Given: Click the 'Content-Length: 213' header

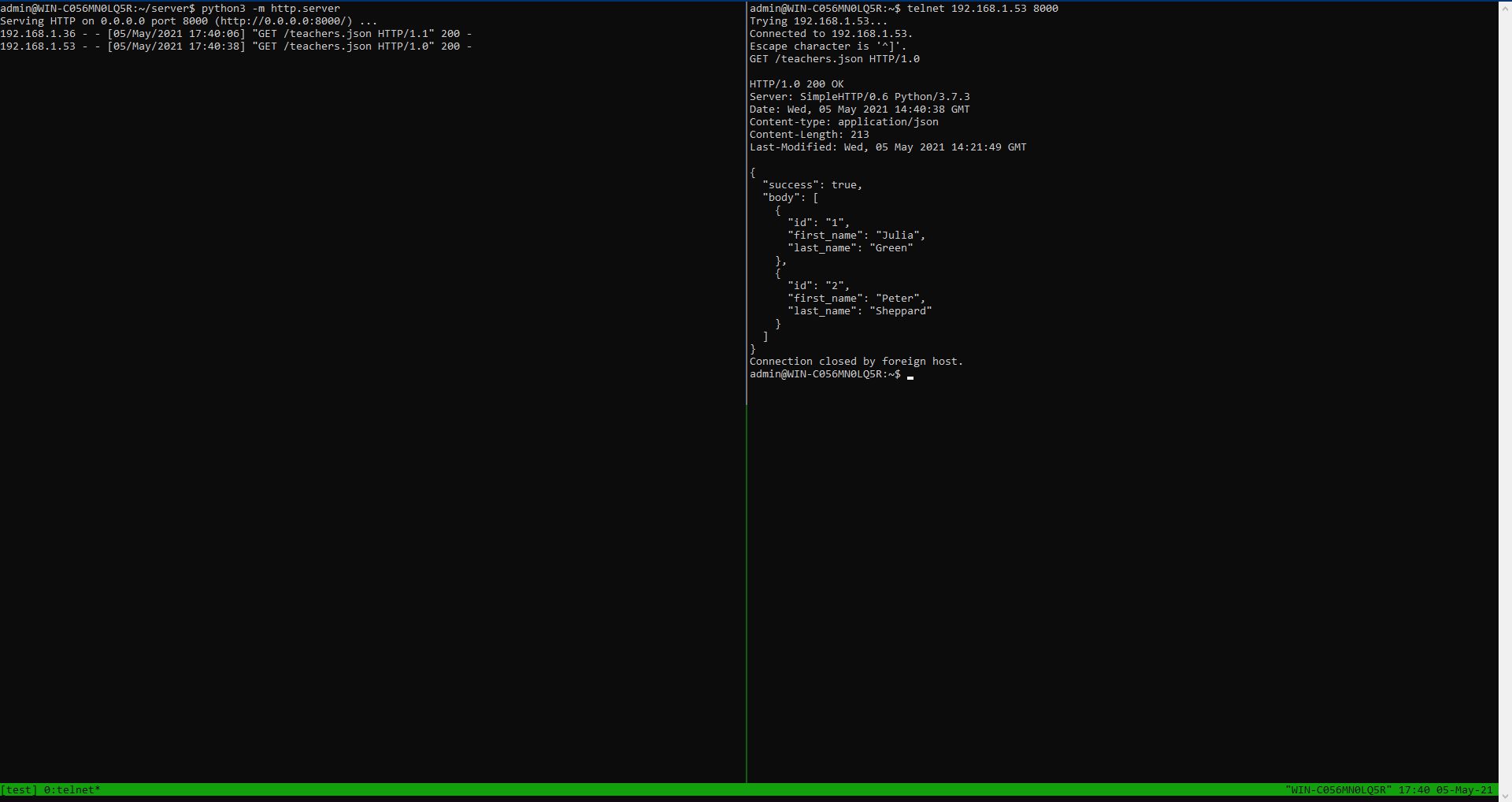Looking at the screenshot, I should (810, 135).
